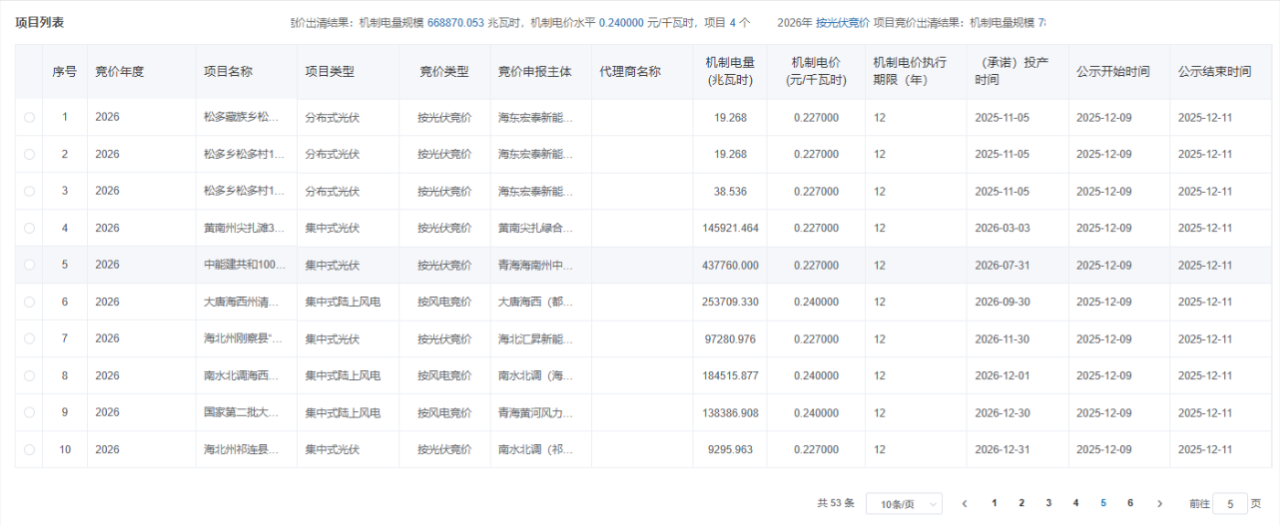Jump to page 4 in pagination
The height and width of the screenshot is (526, 1280).
pyautogui.click(x=1075, y=503)
